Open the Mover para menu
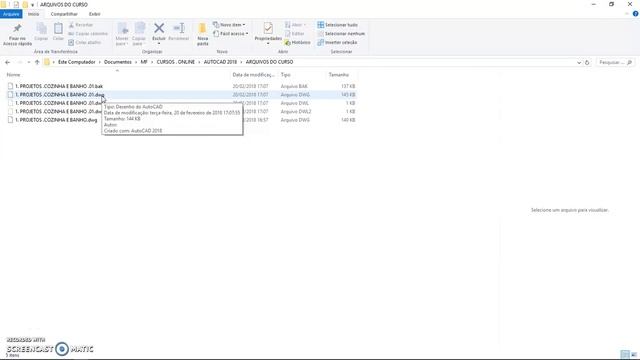The height and width of the screenshot is (360, 640). tap(122, 34)
